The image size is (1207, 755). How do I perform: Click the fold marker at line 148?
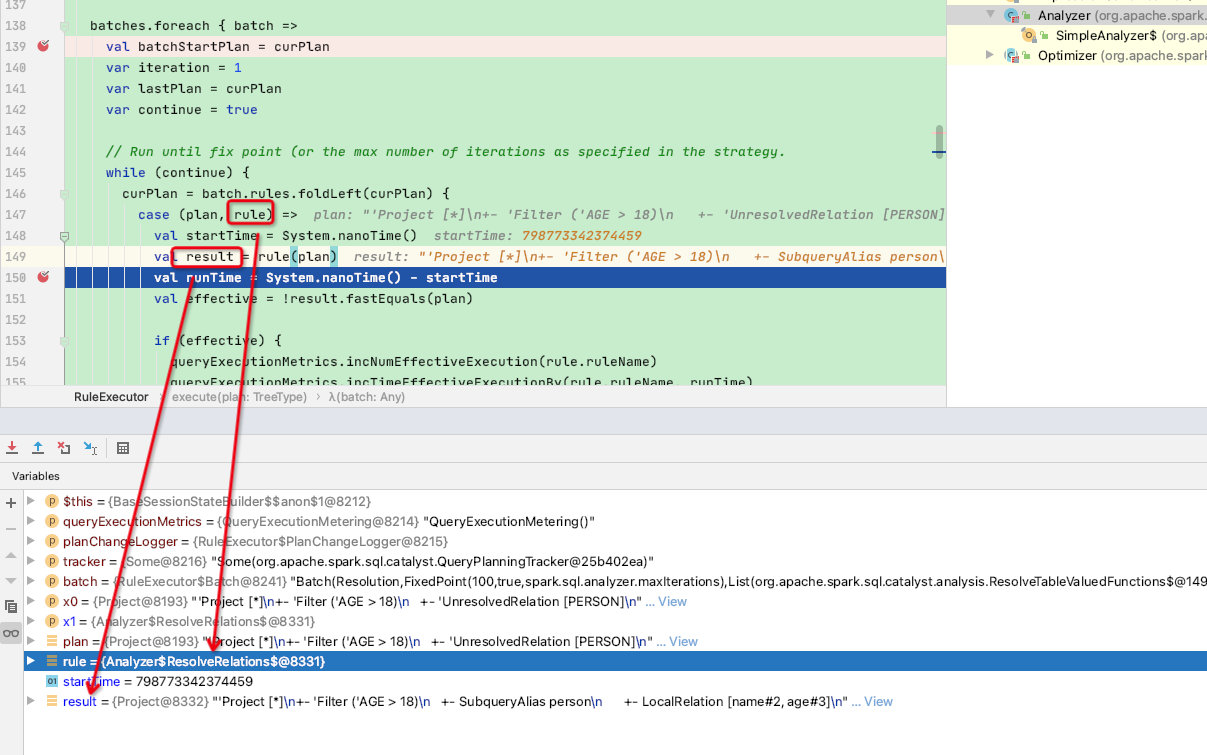pos(65,236)
